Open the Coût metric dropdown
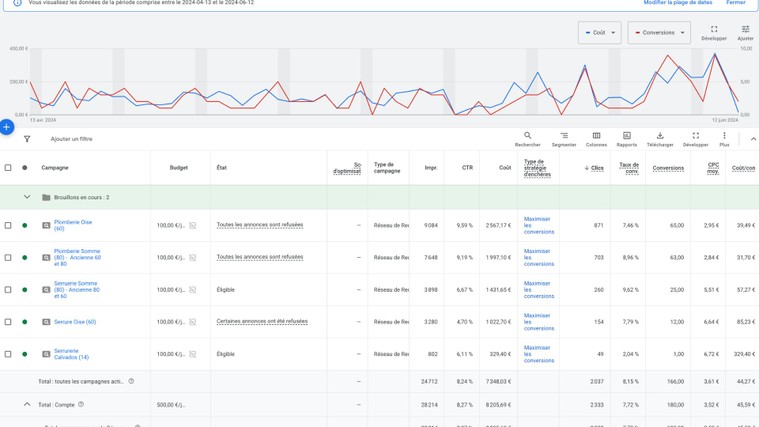The image size is (759, 427). tap(599, 33)
